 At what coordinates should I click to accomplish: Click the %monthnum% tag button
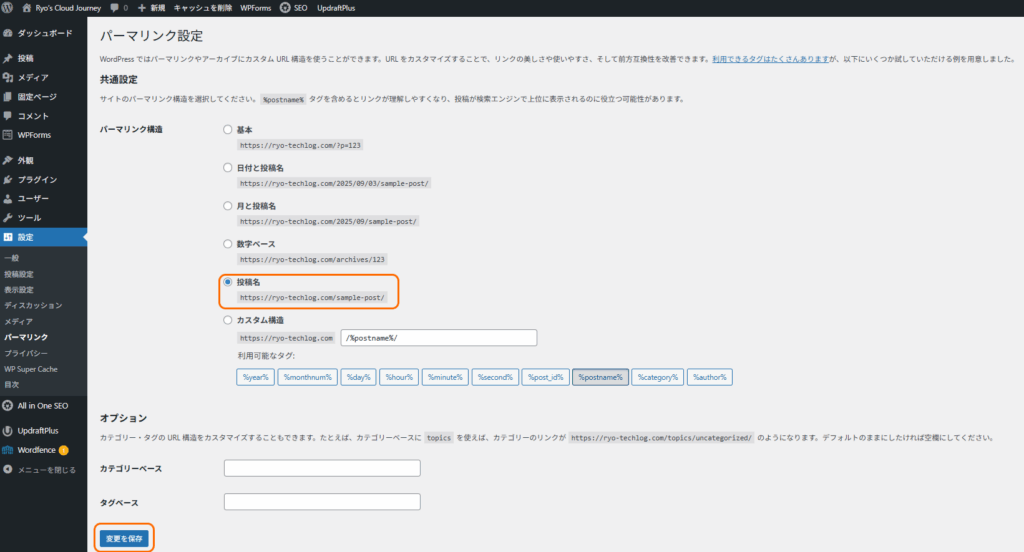click(x=308, y=377)
